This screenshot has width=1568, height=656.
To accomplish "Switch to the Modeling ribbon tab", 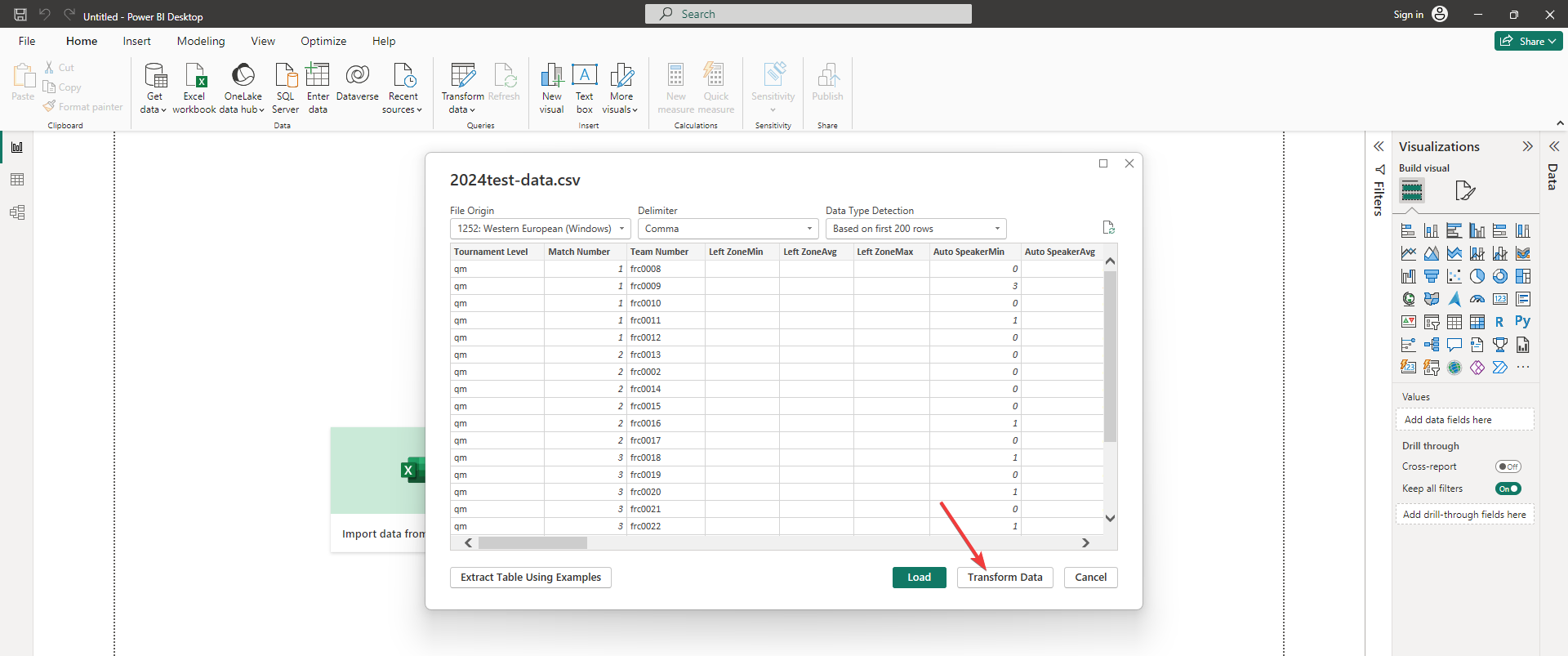I will tap(201, 41).
